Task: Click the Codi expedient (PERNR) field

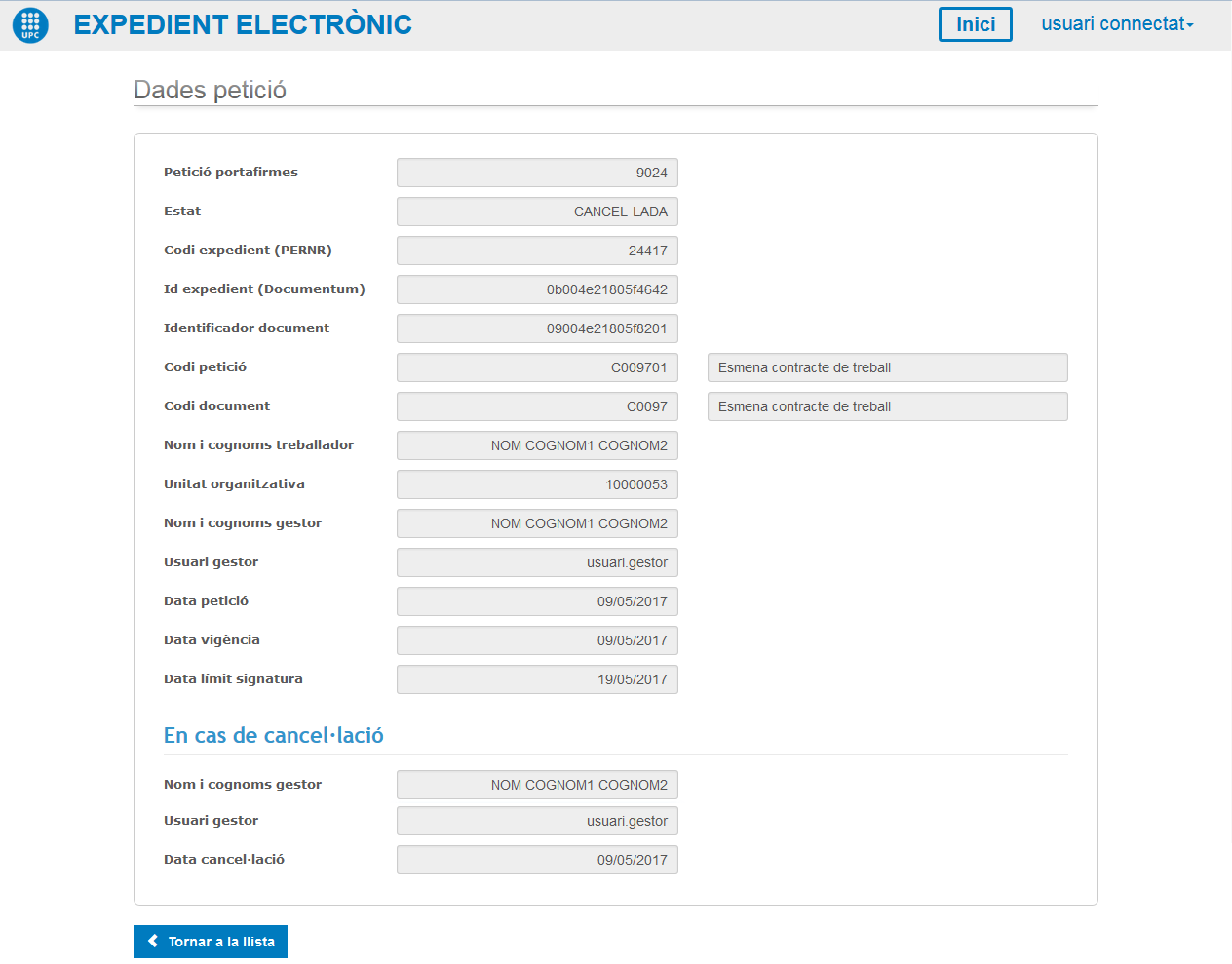Action: [537, 251]
